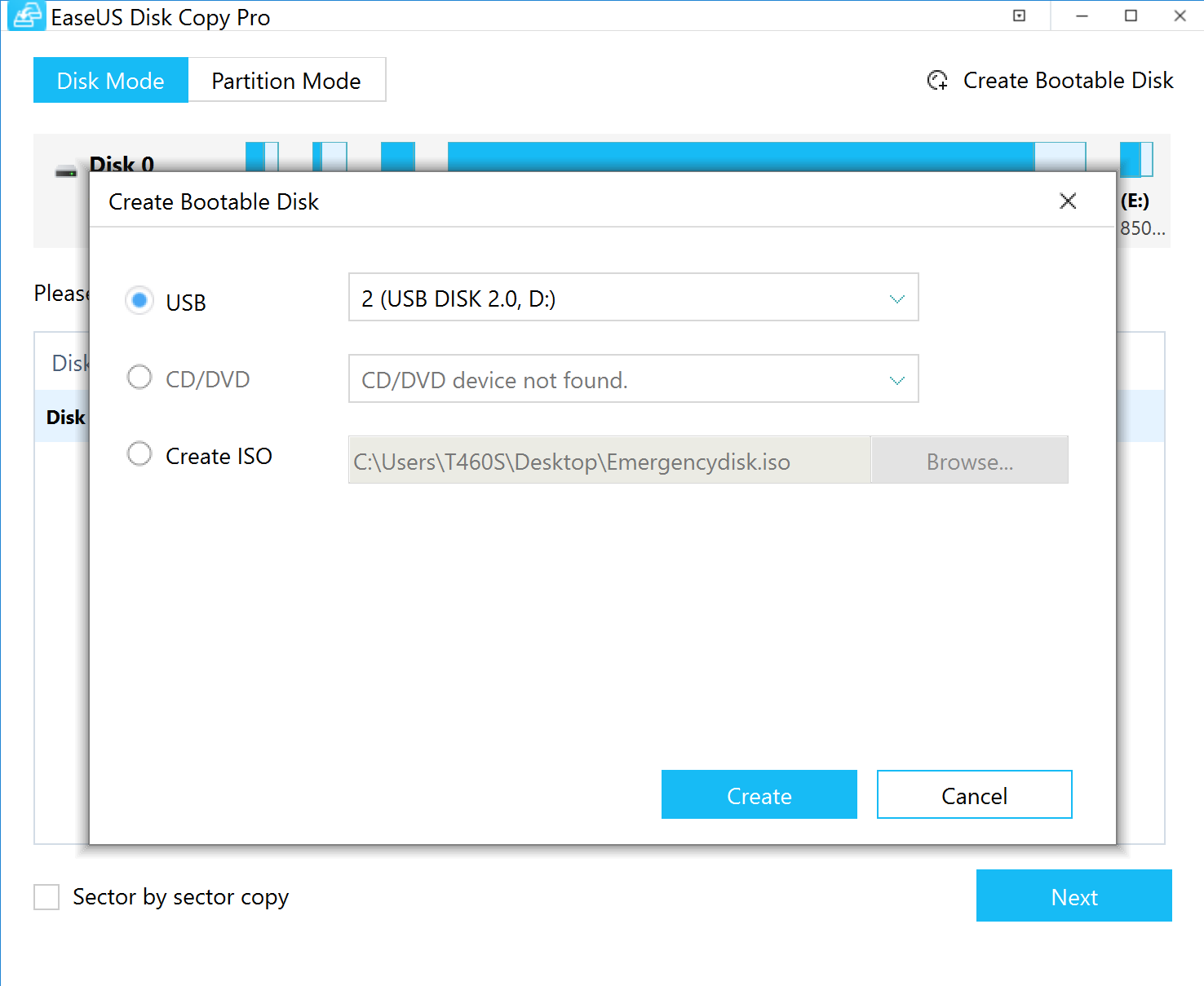Image resolution: width=1204 pixels, height=986 pixels.
Task: Select the Create ISO option
Action: pyautogui.click(x=139, y=453)
